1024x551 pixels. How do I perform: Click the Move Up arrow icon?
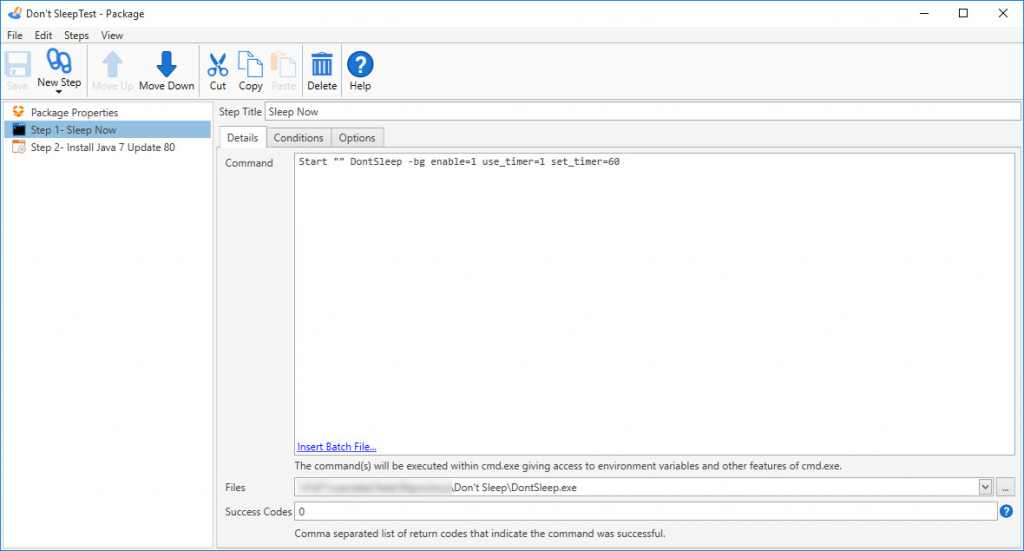click(x=112, y=65)
